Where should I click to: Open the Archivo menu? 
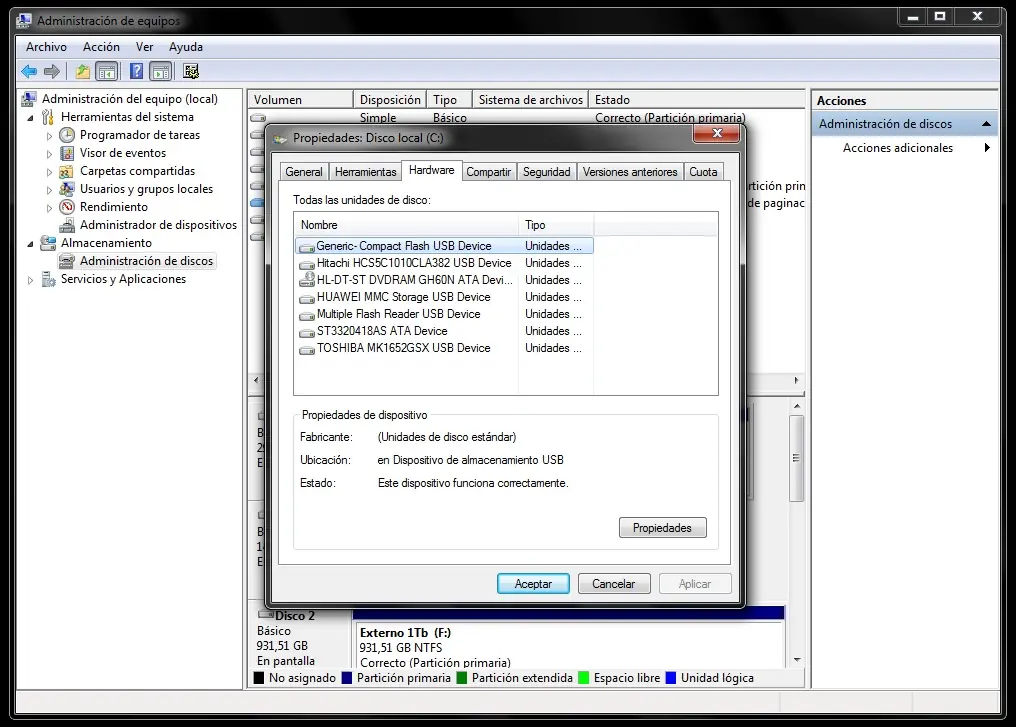[x=46, y=47]
